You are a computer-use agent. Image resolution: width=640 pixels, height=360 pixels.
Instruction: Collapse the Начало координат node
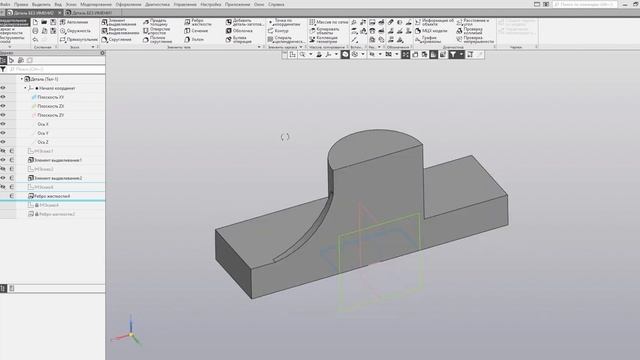click(x=25, y=88)
